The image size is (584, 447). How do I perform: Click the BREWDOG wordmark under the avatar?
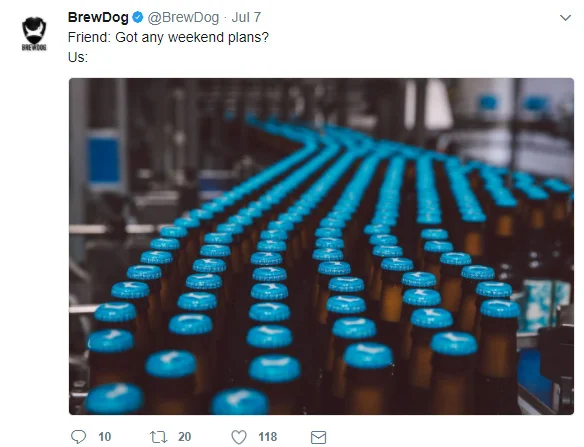(34, 48)
